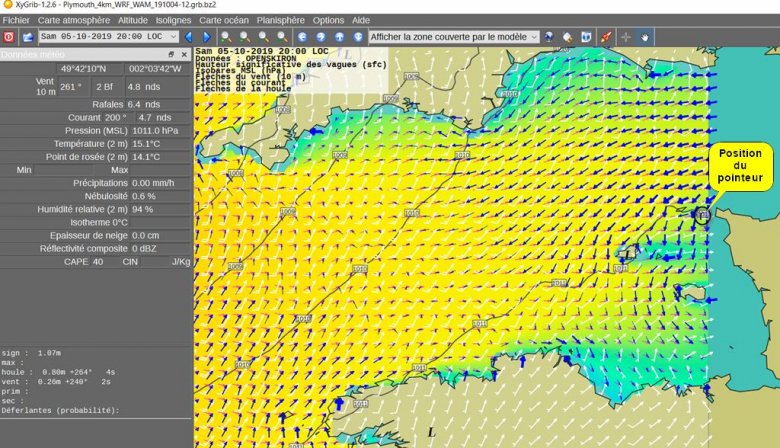Open the Options menu
The width and height of the screenshot is (780, 448).
(328, 20)
